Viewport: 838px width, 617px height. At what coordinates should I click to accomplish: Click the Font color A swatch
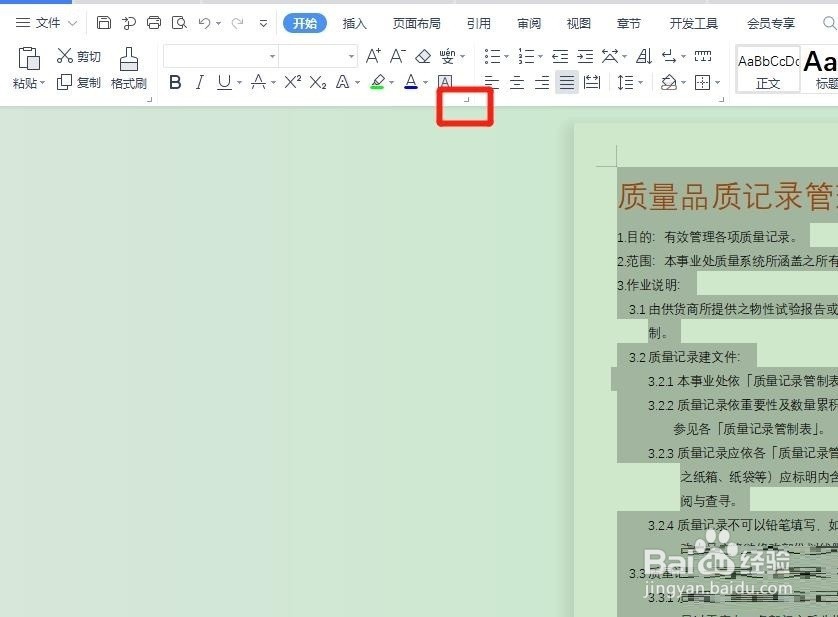[x=411, y=82]
